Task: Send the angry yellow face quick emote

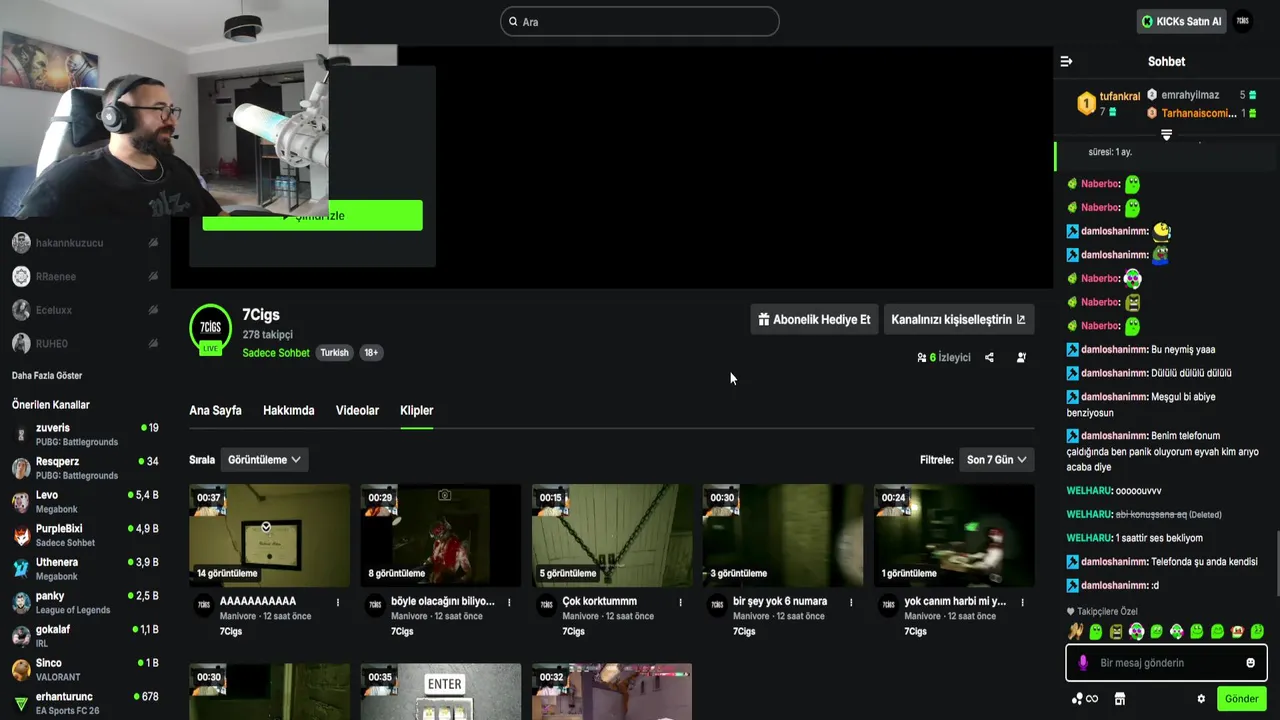Action: click(1116, 631)
